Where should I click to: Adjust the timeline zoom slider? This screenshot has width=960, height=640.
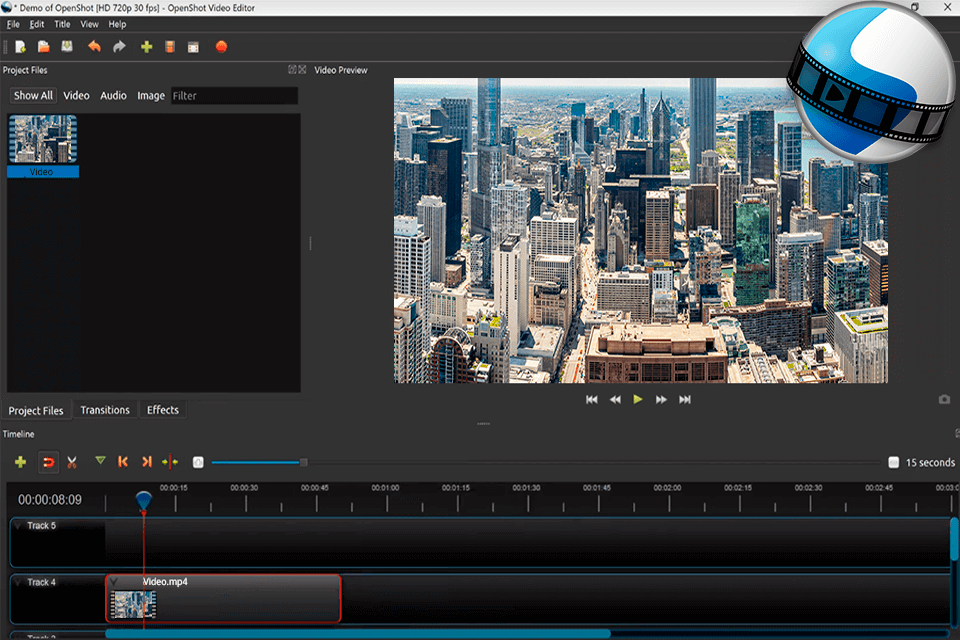pos(303,462)
